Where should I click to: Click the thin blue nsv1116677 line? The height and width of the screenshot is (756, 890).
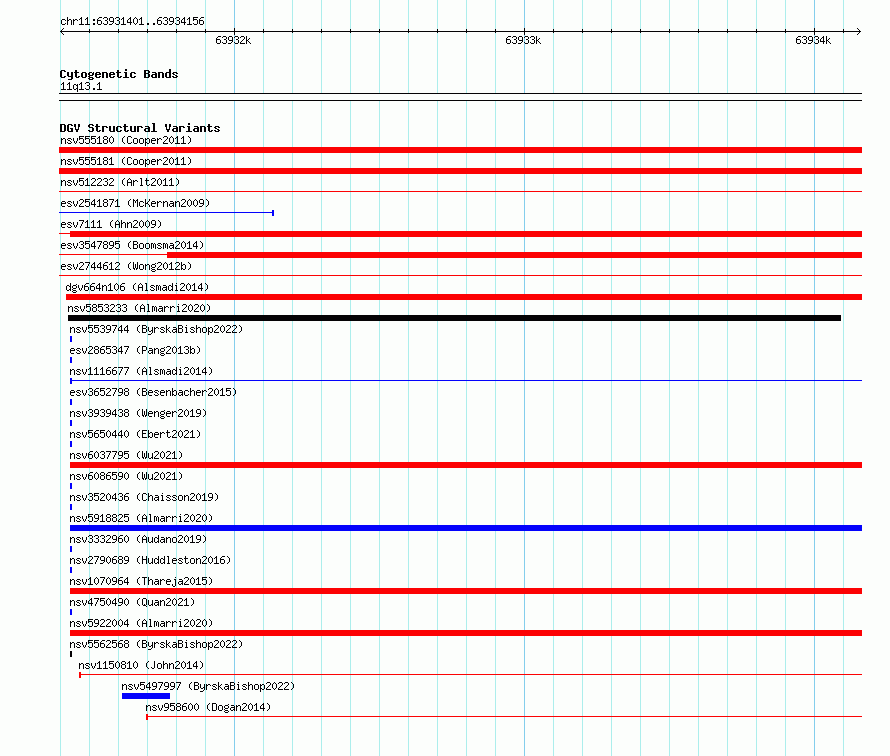tap(466, 381)
